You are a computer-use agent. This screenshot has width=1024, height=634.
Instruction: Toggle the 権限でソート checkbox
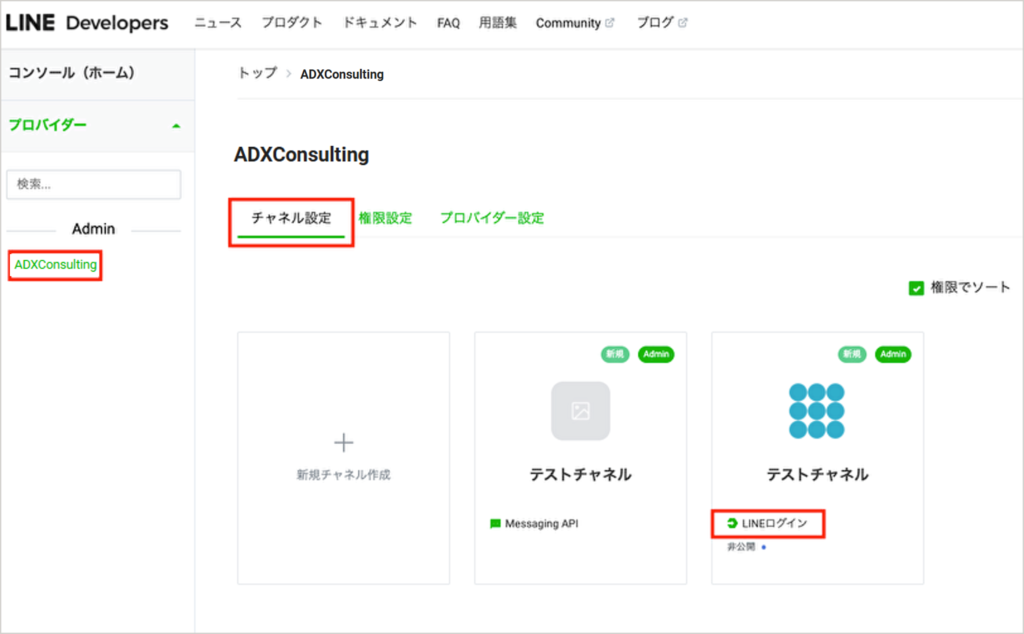916,288
